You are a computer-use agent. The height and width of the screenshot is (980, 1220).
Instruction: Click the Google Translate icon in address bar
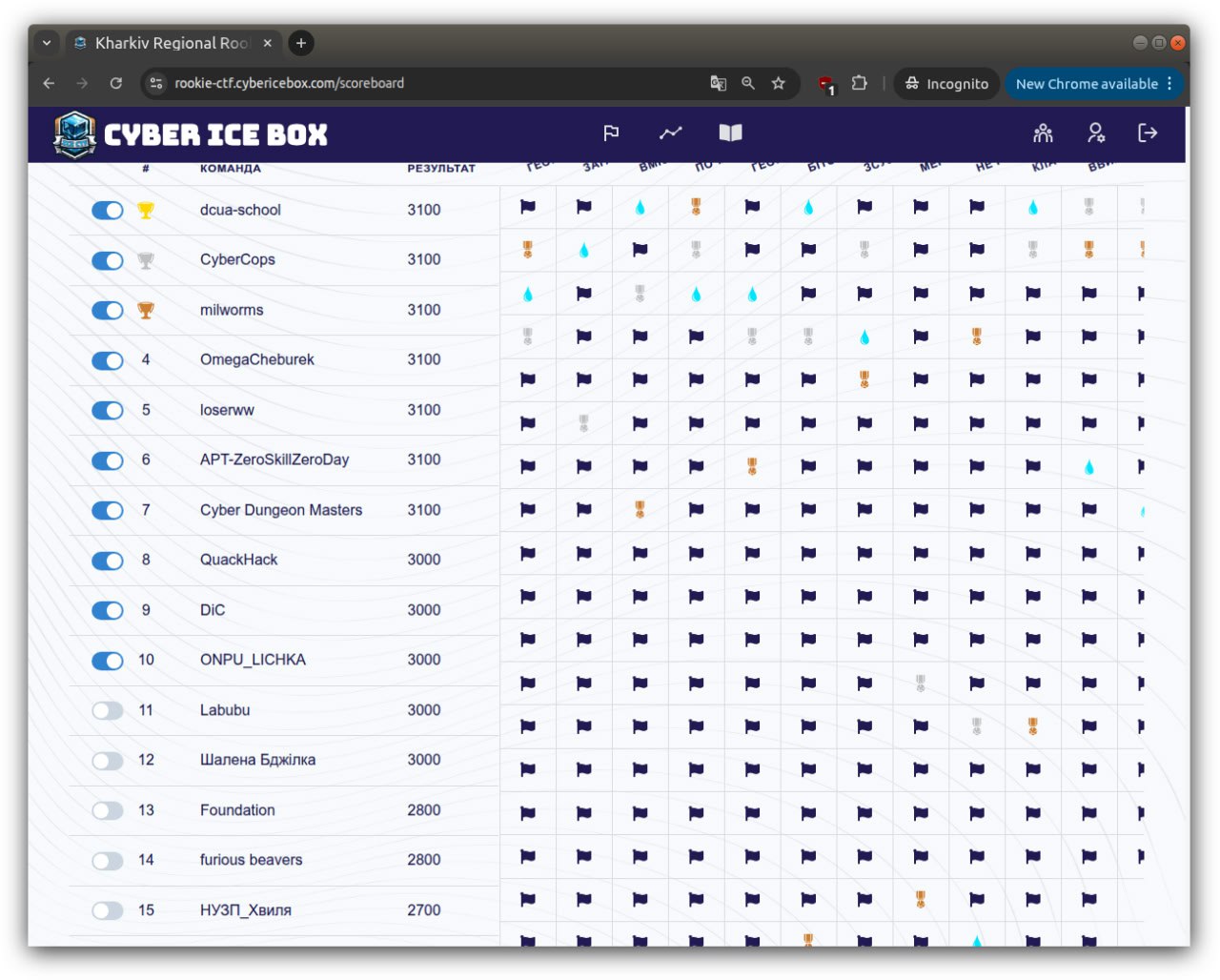coord(719,84)
